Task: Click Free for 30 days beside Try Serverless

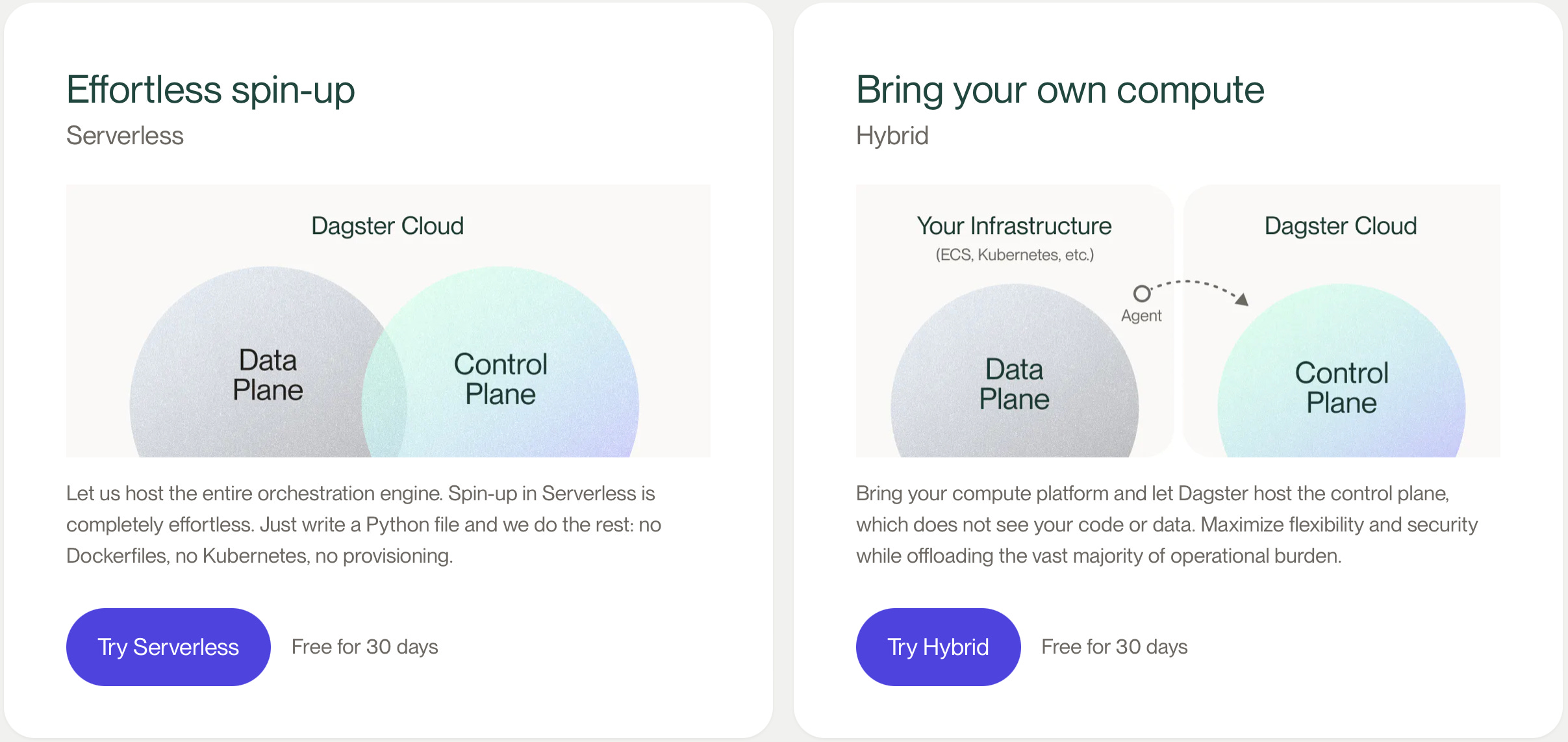Action: [x=365, y=646]
